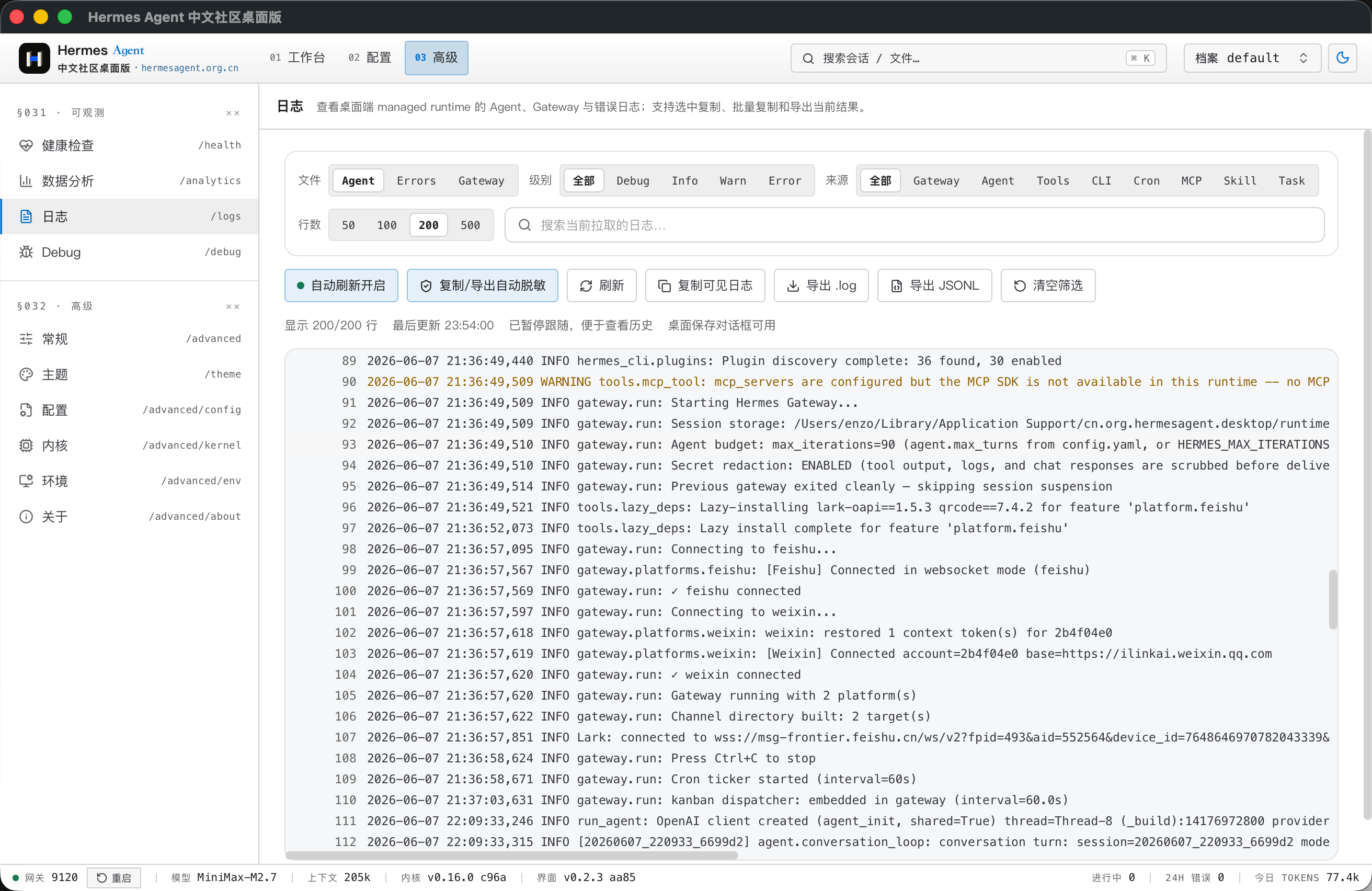Click the palette icon for 主题

point(26,374)
